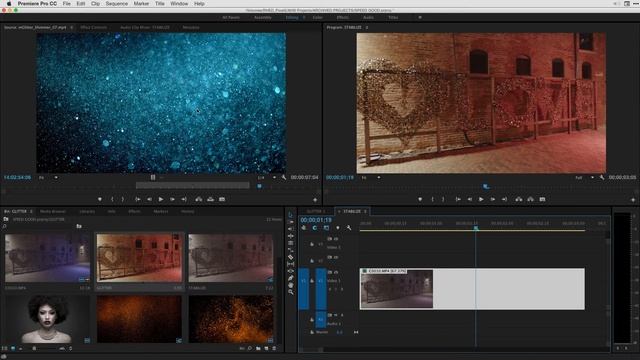Add a marker in the Program monitor

(x=420, y=199)
